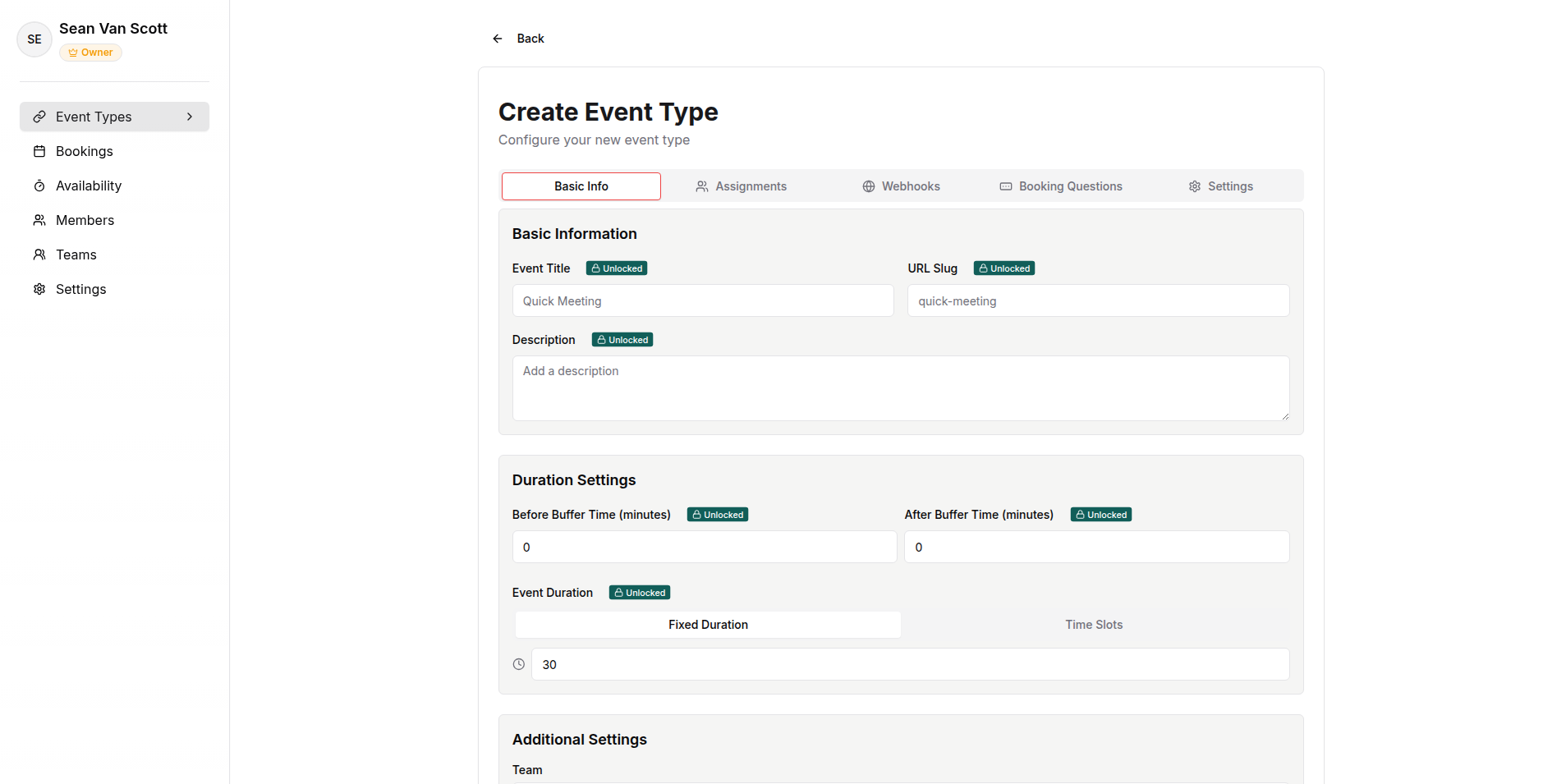Expand Event Types chevron in sidebar
The width and height of the screenshot is (1566, 784).
click(190, 117)
